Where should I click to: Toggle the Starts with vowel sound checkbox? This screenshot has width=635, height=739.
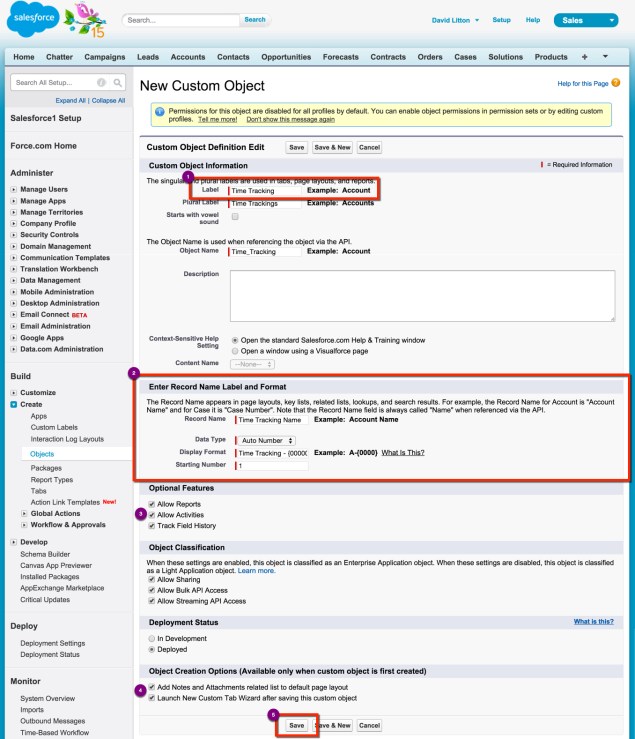click(235, 216)
